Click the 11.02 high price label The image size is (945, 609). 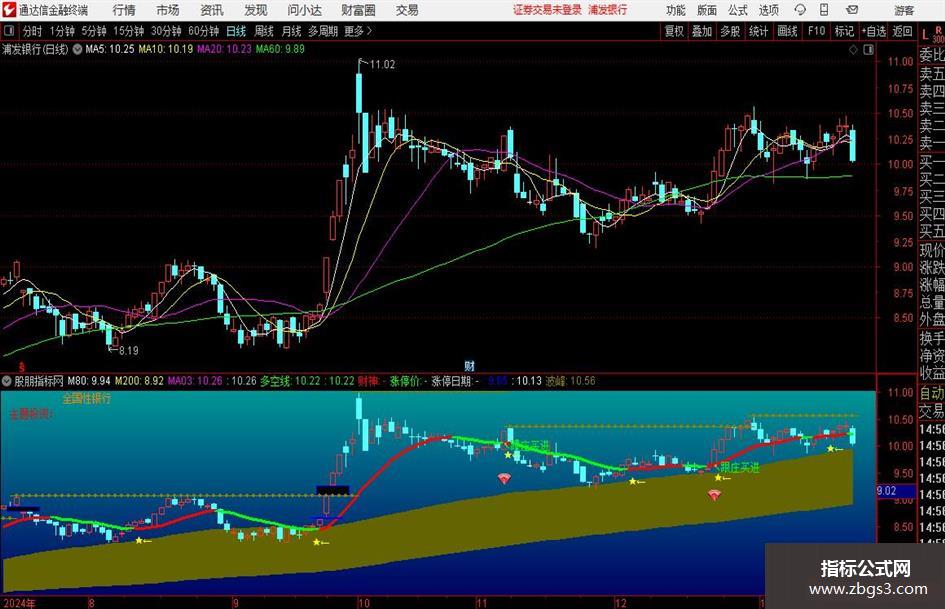[382, 65]
